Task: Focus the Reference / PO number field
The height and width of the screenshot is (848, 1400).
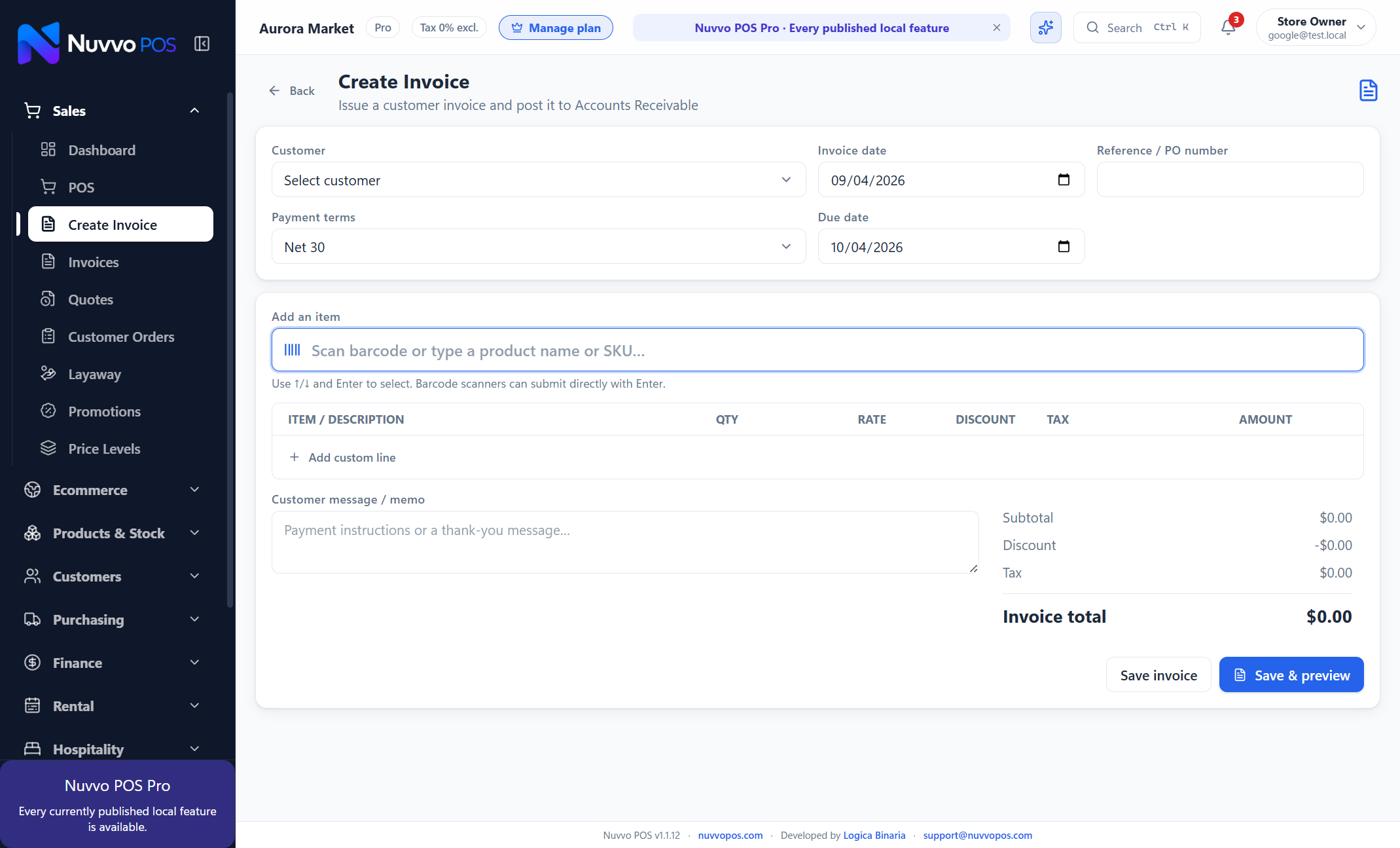Action: pos(1230,179)
